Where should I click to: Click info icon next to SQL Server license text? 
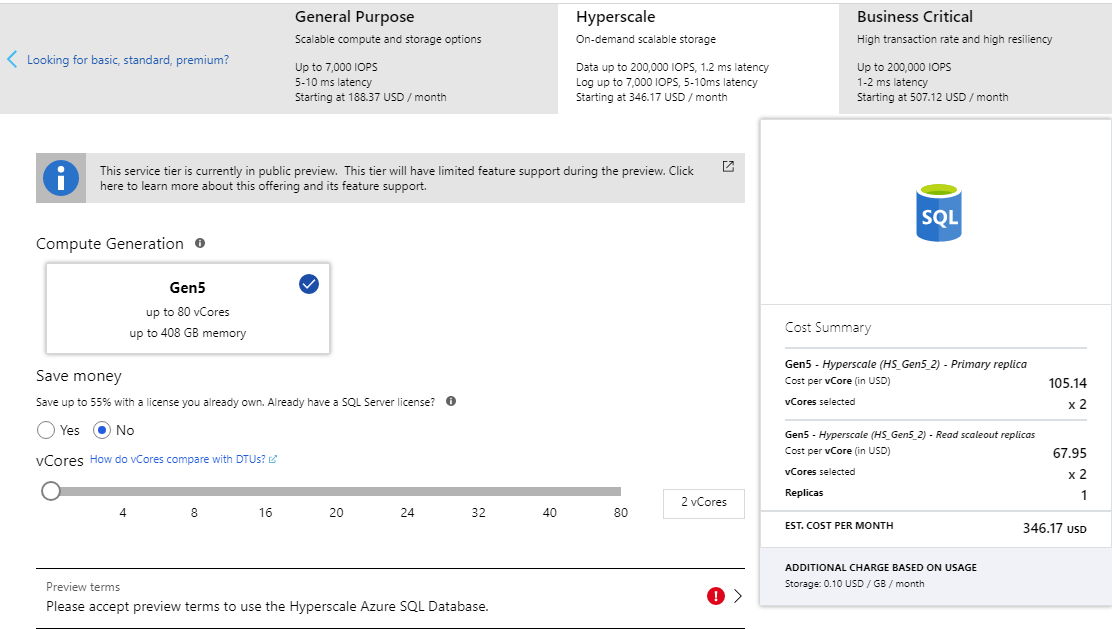point(451,401)
